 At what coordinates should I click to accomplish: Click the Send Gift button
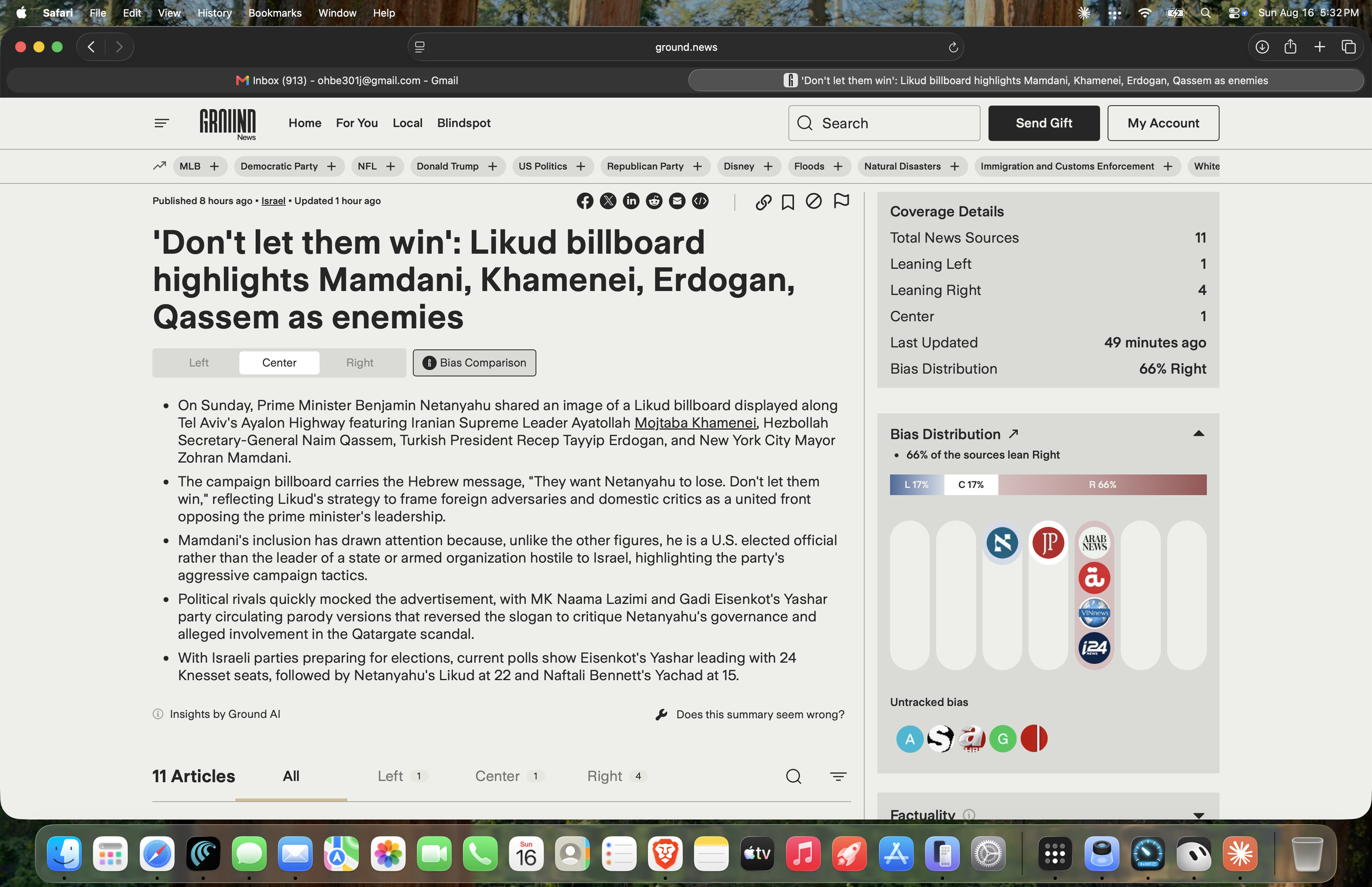point(1044,123)
